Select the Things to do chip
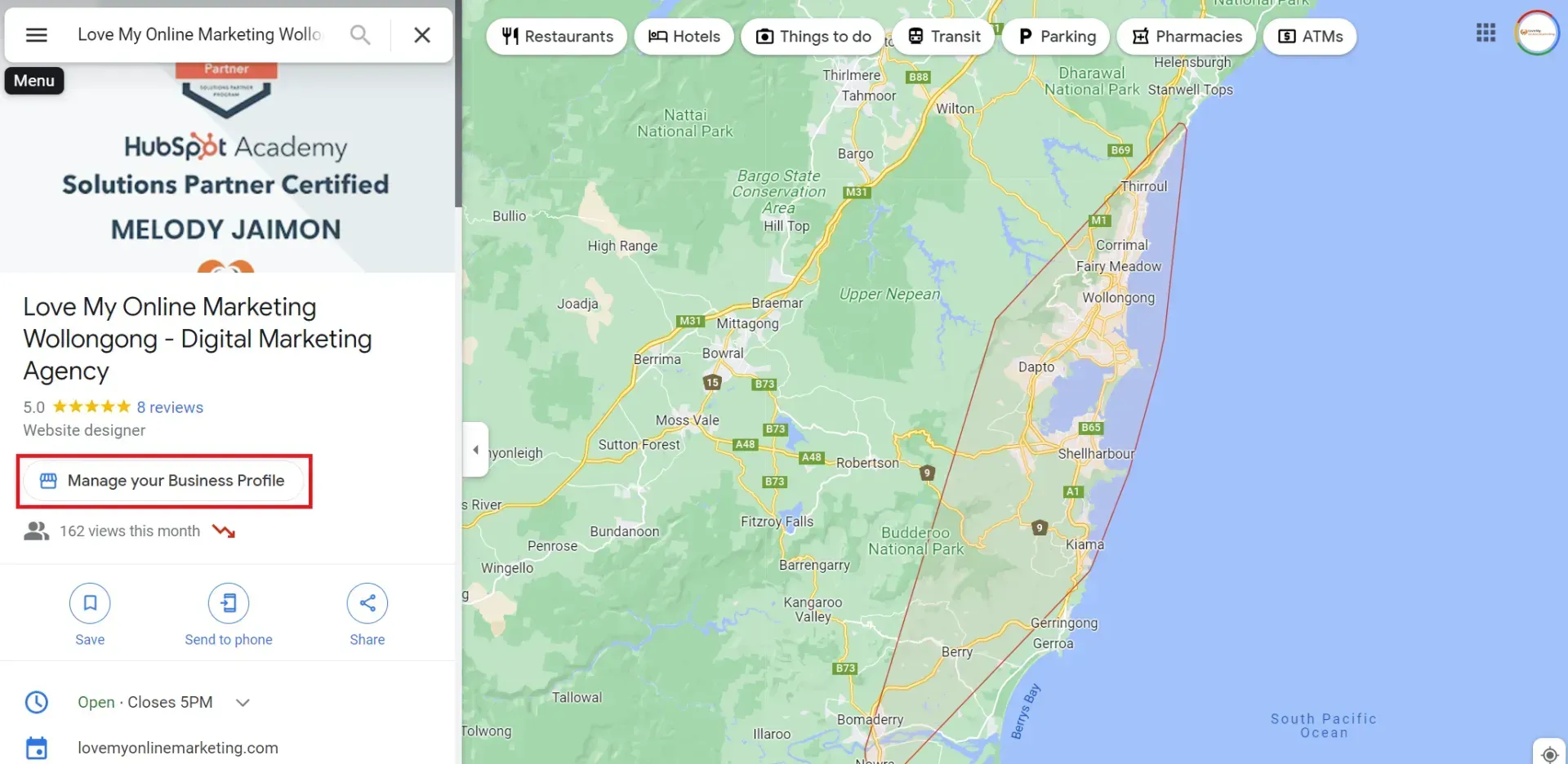This screenshot has height=764, width=1568. [x=813, y=37]
